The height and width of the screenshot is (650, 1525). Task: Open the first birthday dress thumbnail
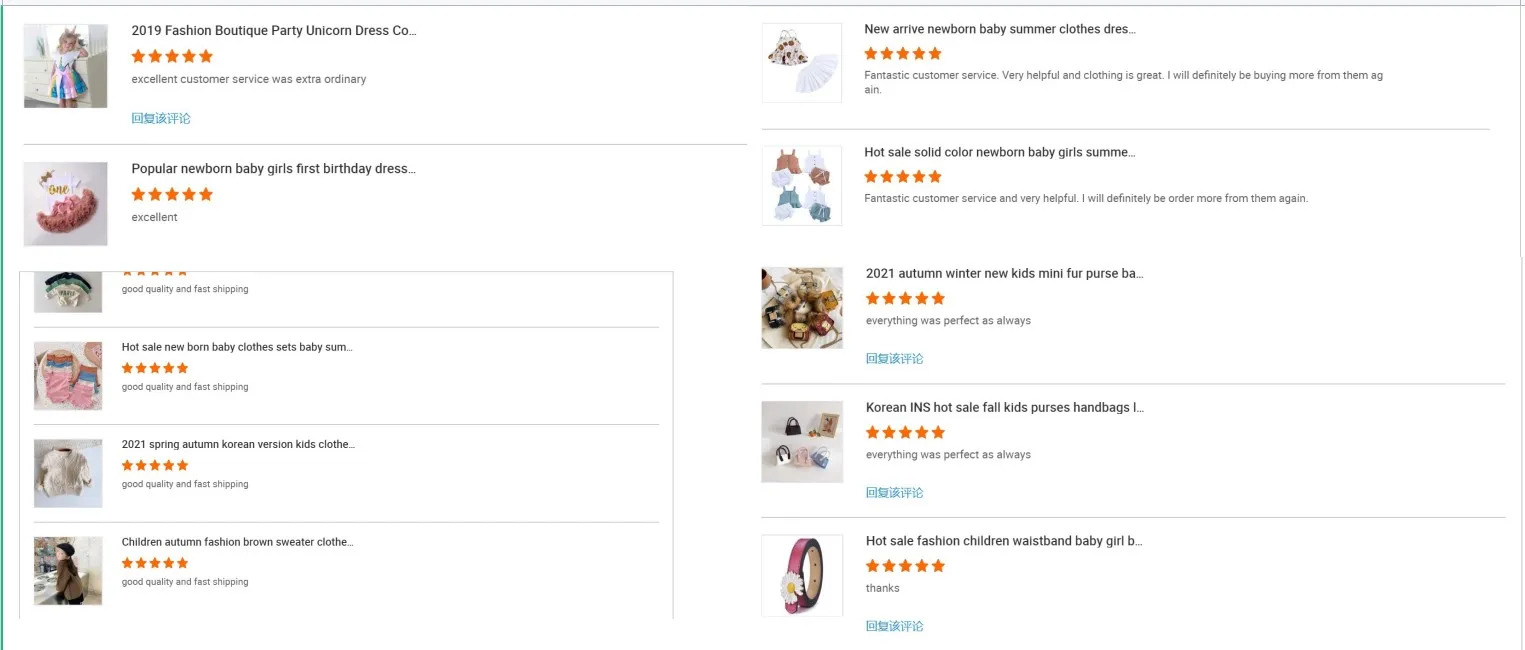tap(65, 203)
